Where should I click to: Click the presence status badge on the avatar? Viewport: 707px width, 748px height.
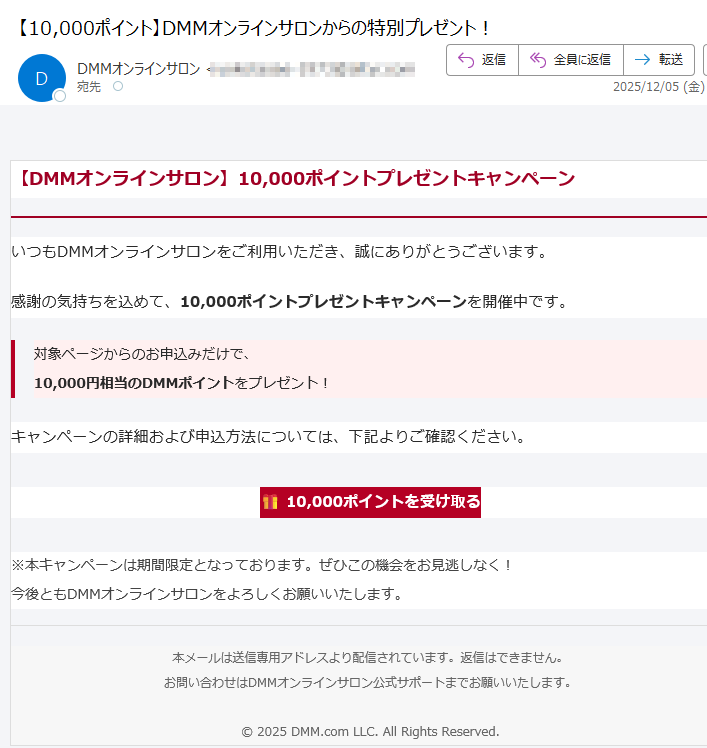coord(60,96)
